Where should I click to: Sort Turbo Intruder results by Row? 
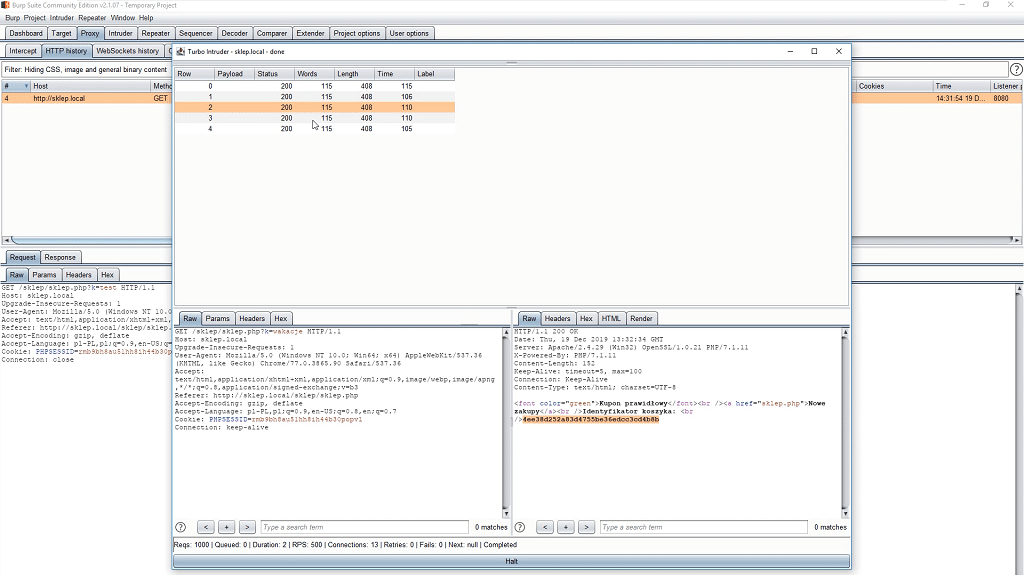click(x=194, y=74)
